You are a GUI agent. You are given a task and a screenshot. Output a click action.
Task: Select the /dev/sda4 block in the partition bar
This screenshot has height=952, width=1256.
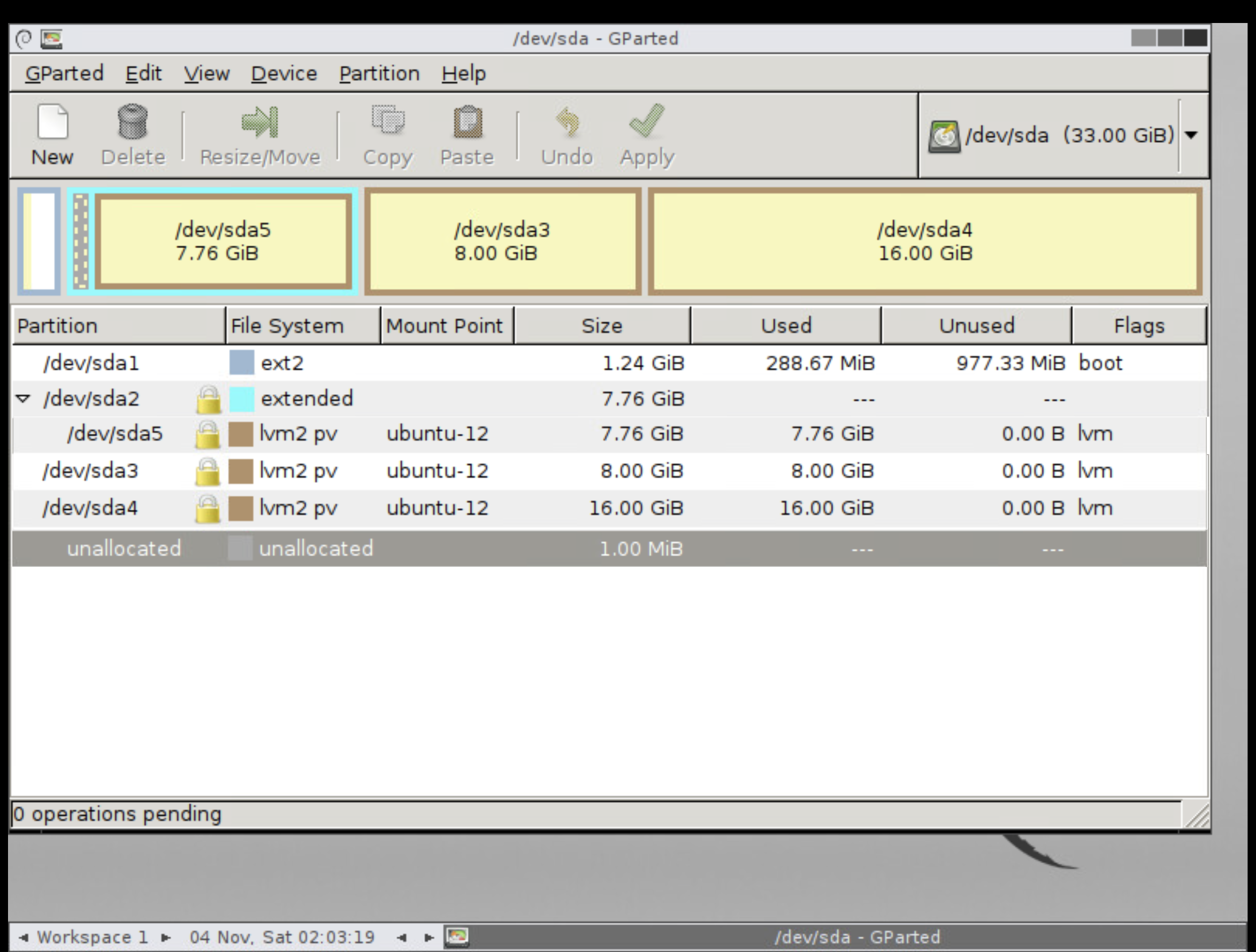tap(925, 241)
